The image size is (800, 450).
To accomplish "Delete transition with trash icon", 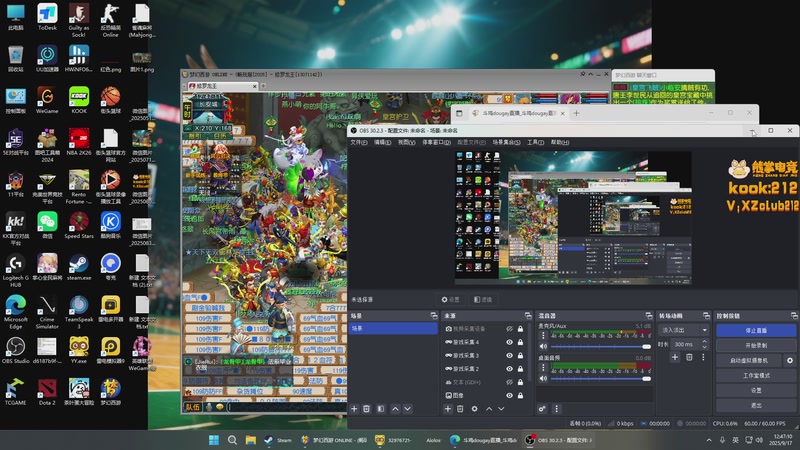I will (x=689, y=357).
